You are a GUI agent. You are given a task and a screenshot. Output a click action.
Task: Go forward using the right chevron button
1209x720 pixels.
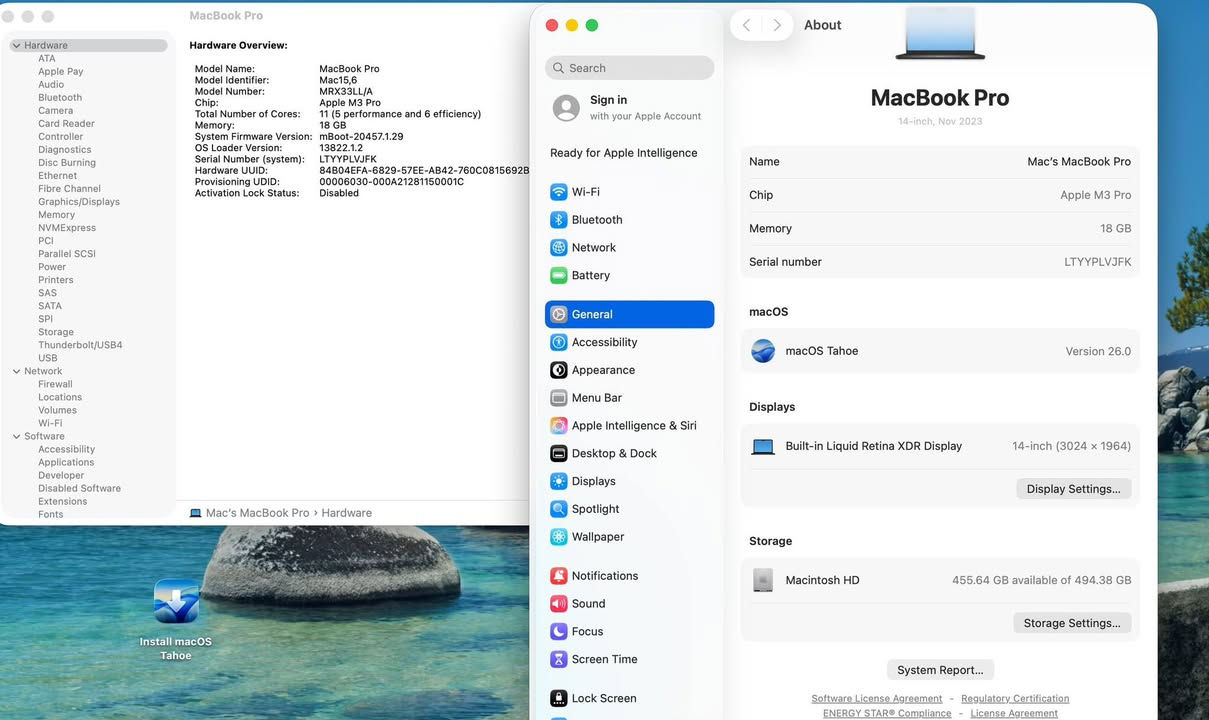pyautogui.click(x=777, y=25)
